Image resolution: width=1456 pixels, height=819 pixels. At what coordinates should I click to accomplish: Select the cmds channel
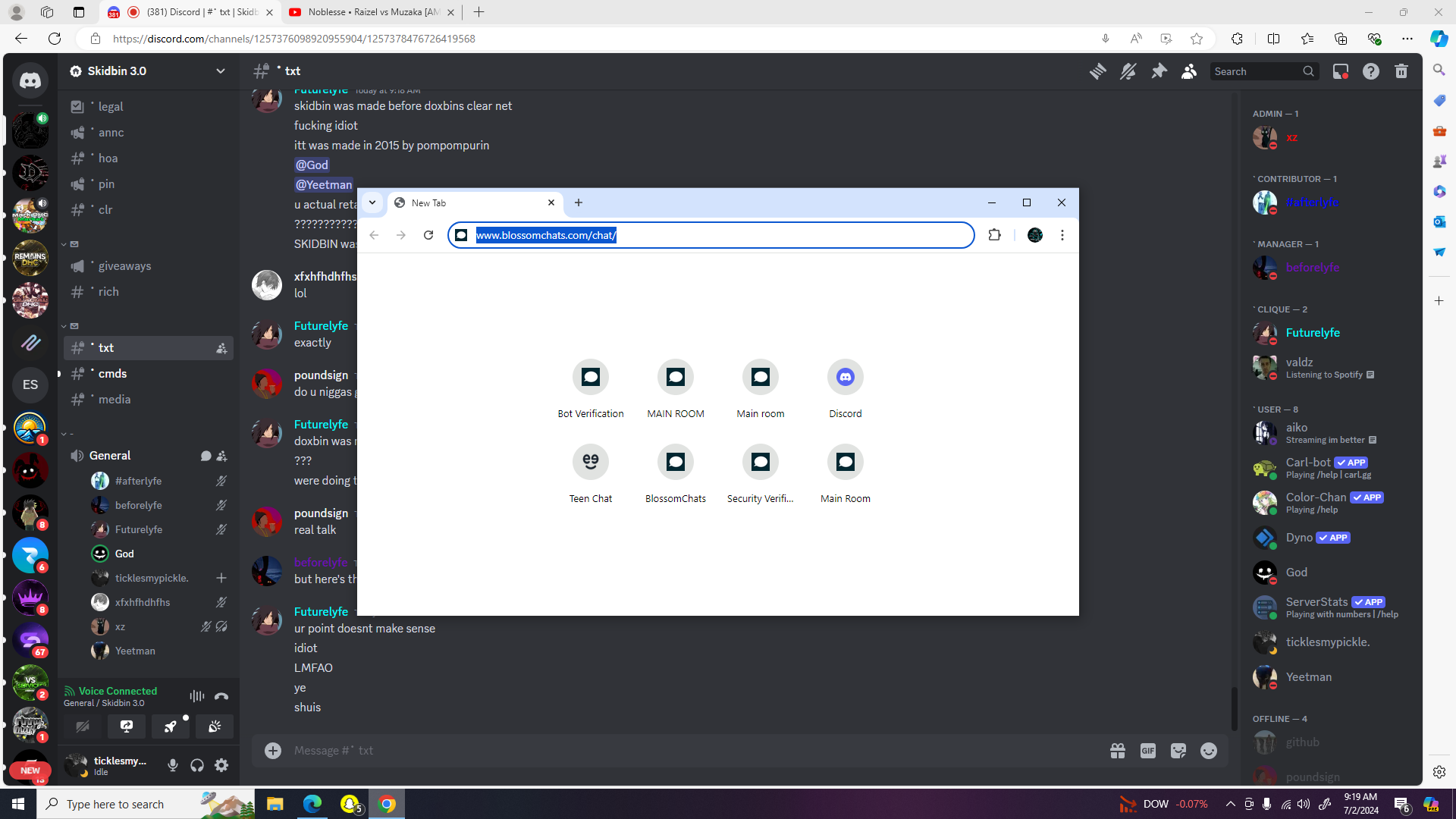[149, 374]
